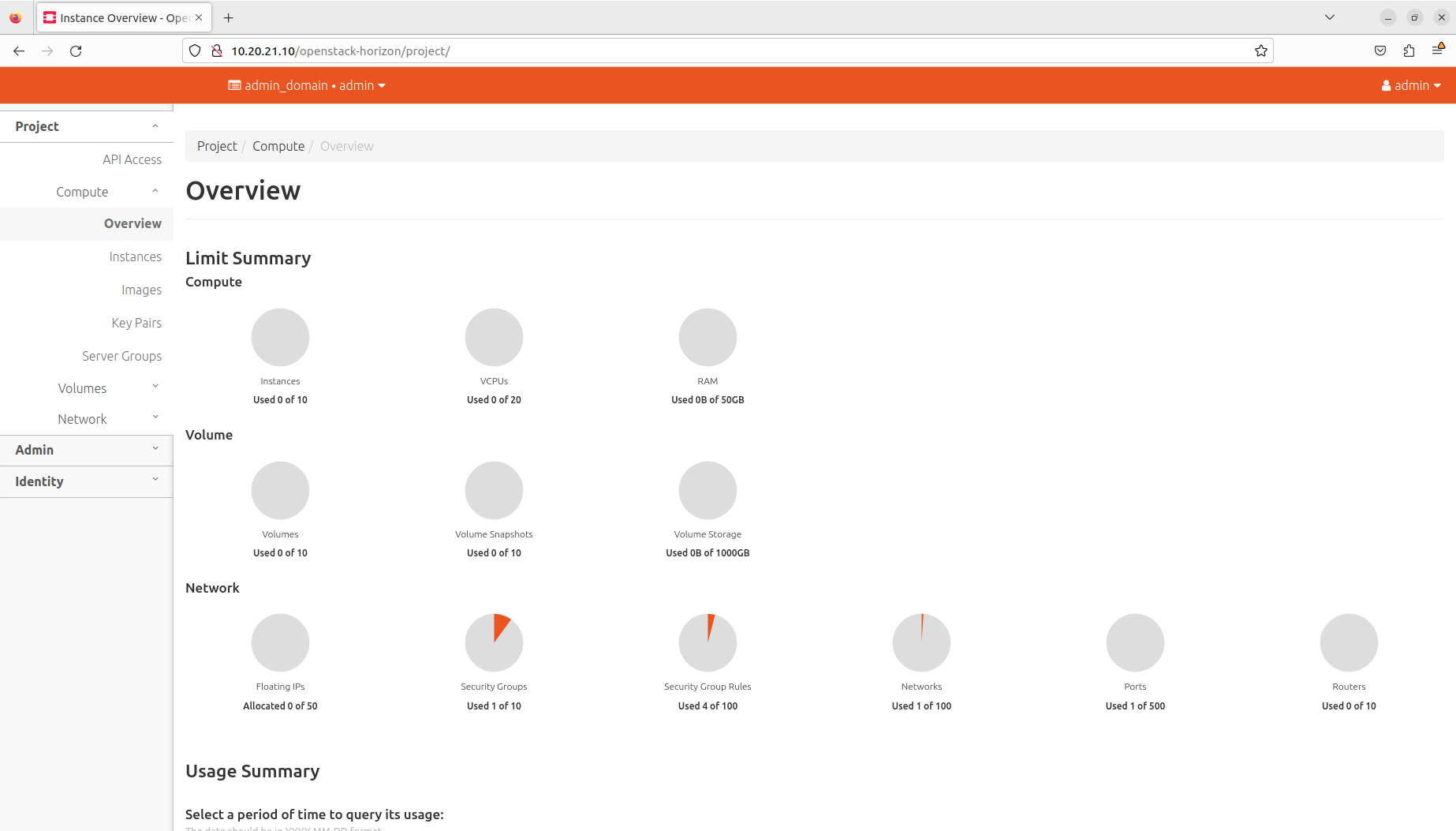This screenshot has width=1456, height=831.
Task: Open the Project breadcrumb link
Action: [x=217, y=146]
